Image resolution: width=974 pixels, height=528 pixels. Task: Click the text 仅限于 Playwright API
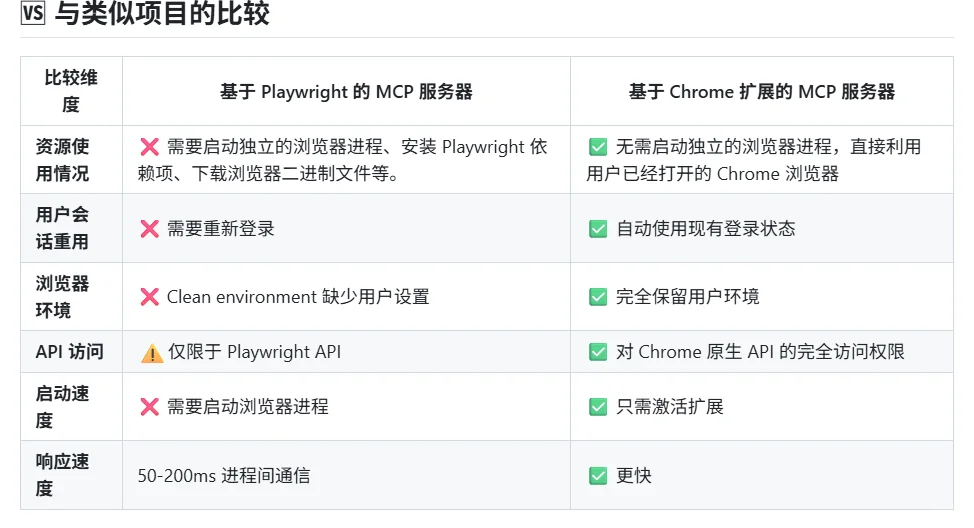coord(255,352)
